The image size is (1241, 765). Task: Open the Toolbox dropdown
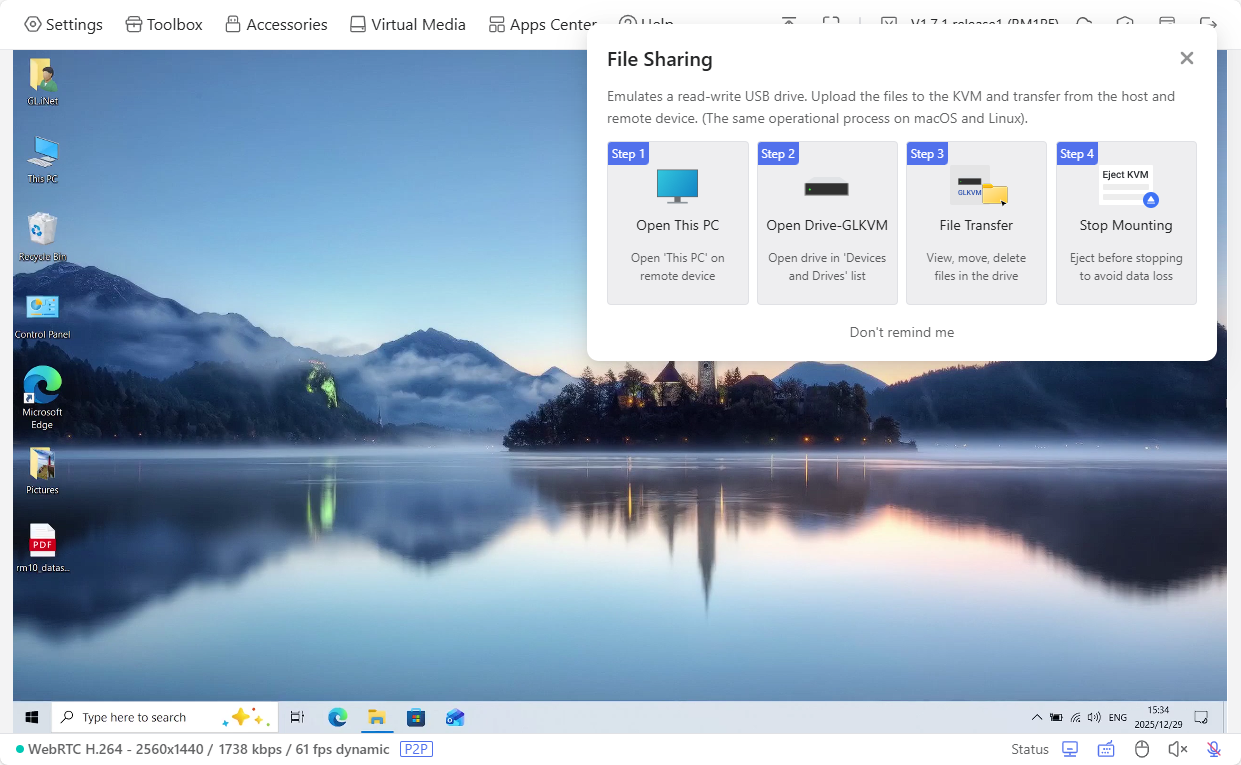163,23
